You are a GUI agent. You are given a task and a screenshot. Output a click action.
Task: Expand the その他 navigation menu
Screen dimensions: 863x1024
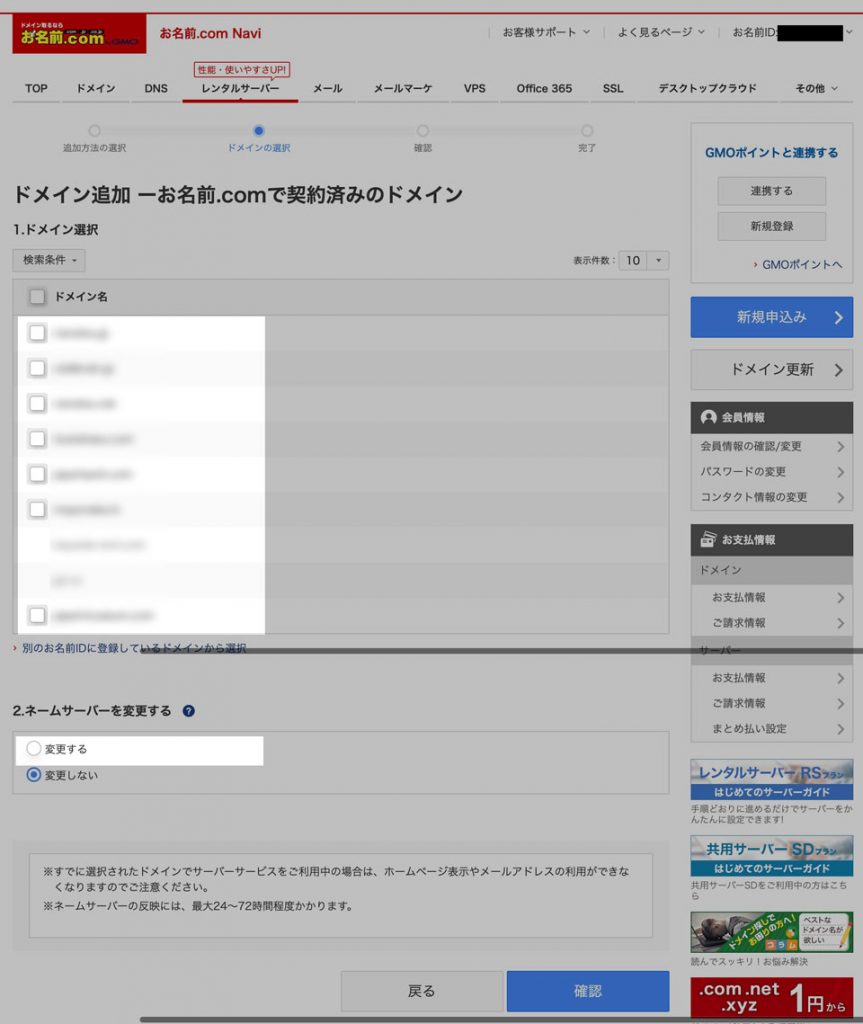(x=816, y=88)
